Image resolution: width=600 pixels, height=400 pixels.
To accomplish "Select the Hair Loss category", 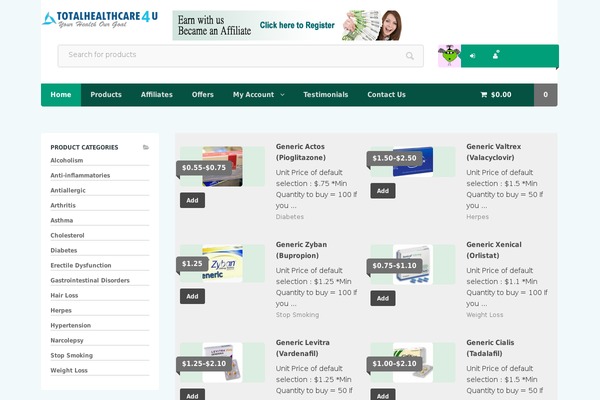I will point(64,295).
